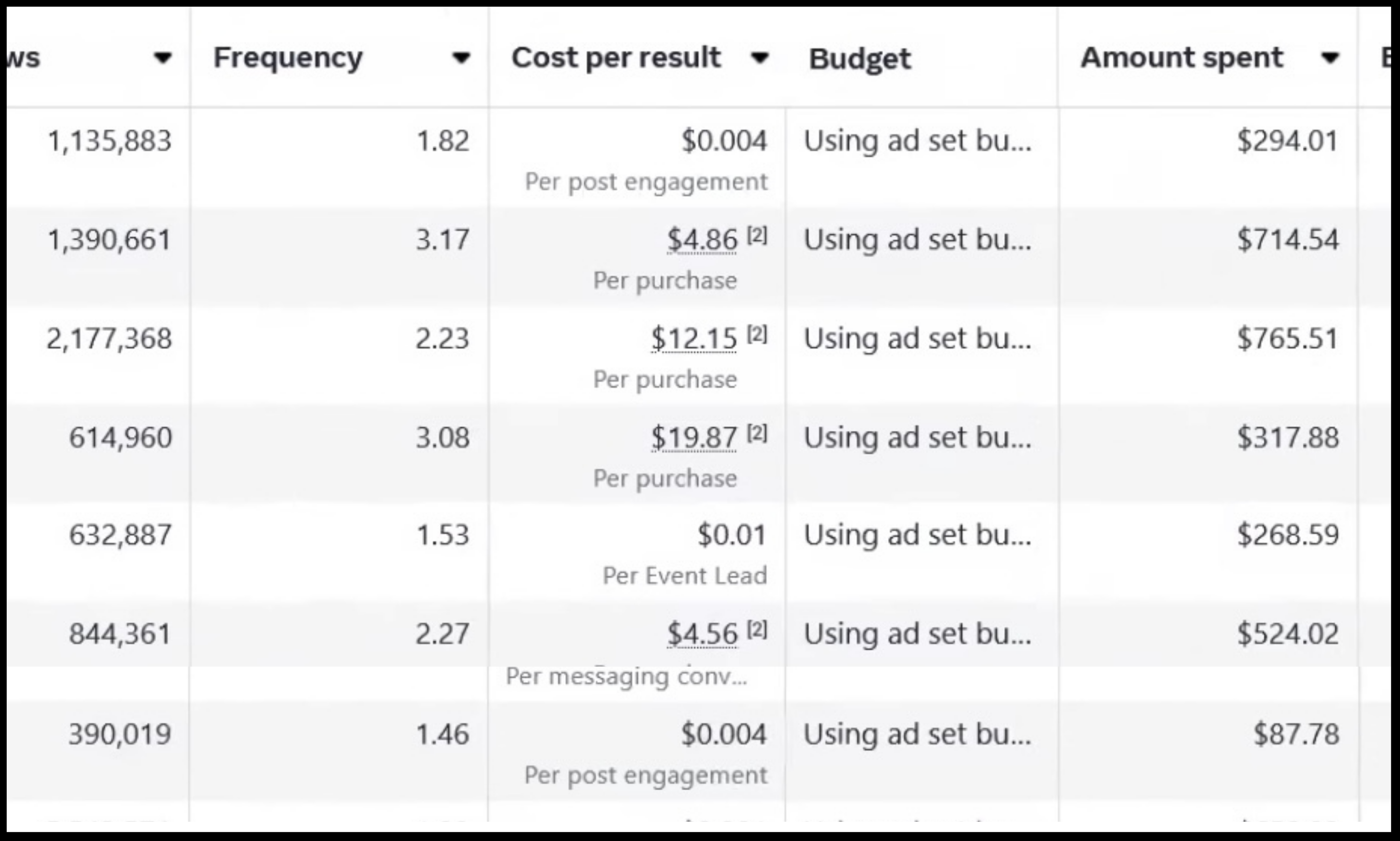Expand the leftmost partial column dropdown arrow

coord(163,58)
